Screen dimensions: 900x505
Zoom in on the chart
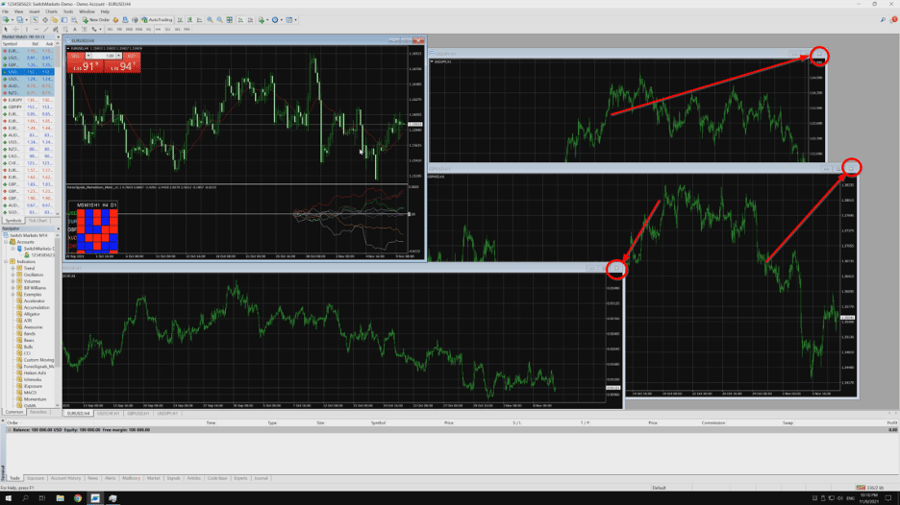210,20
